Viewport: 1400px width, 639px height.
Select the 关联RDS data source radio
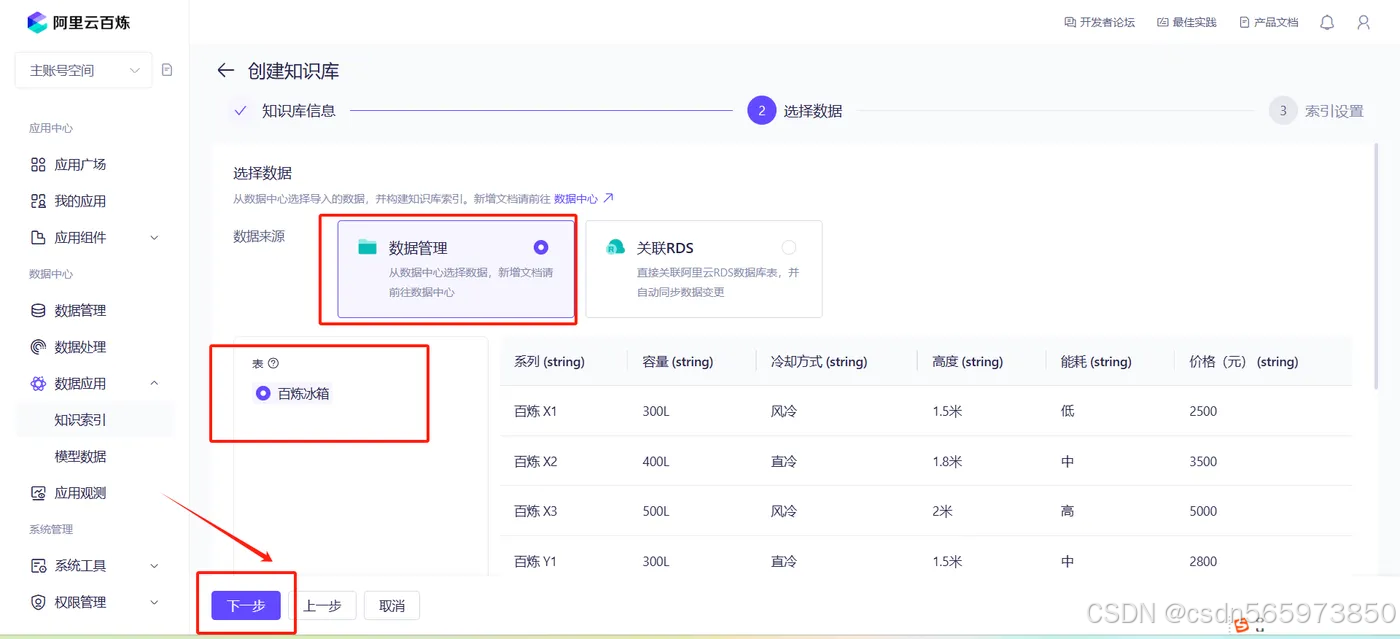click(x=789, y=247)
